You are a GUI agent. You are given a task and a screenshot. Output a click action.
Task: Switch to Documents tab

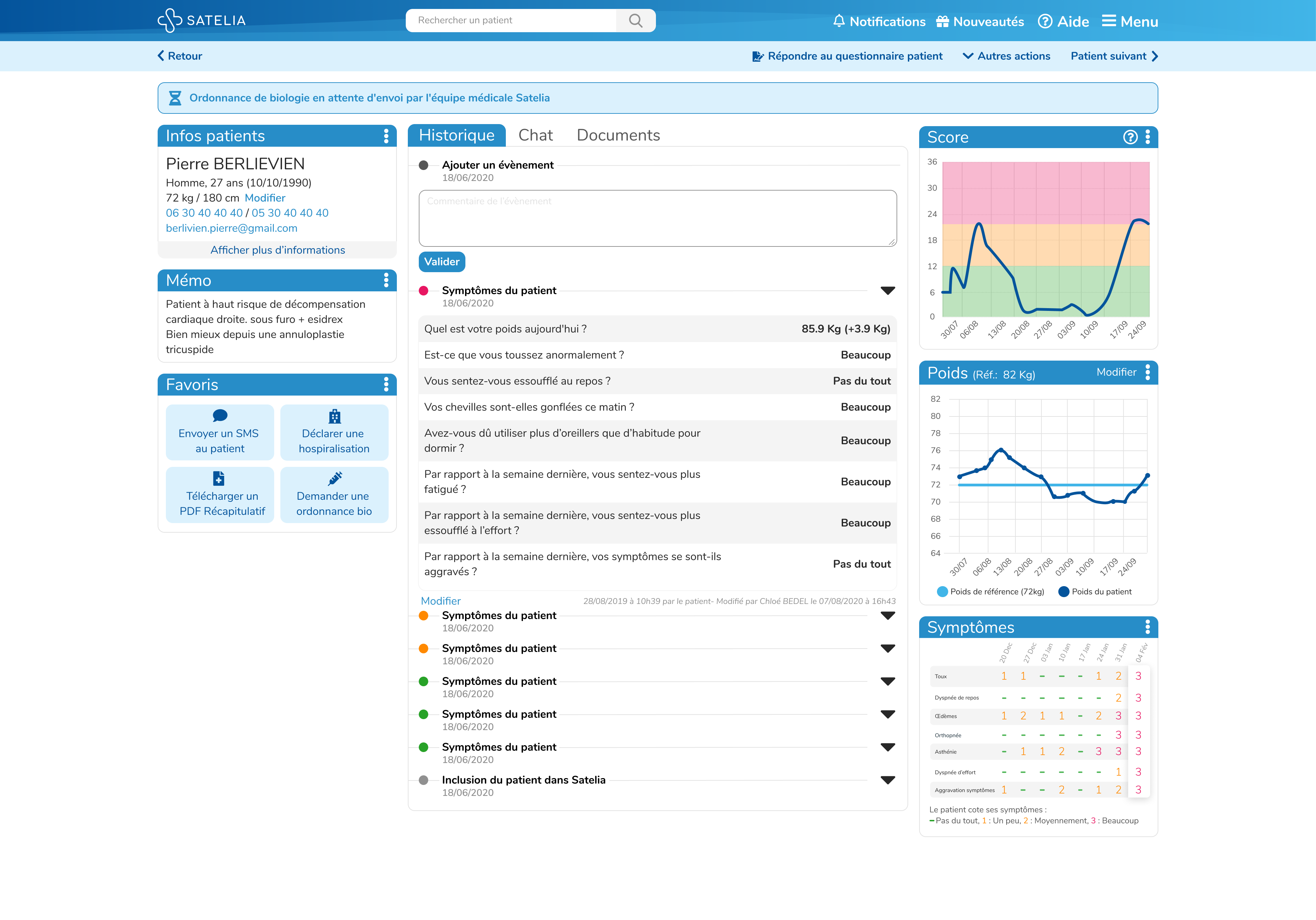(x=619, y=135)
